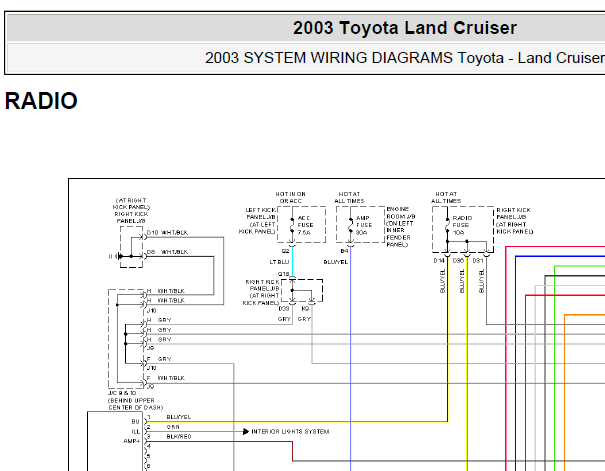Click the "AMP+" terminal label

click(x=131, y=441)
